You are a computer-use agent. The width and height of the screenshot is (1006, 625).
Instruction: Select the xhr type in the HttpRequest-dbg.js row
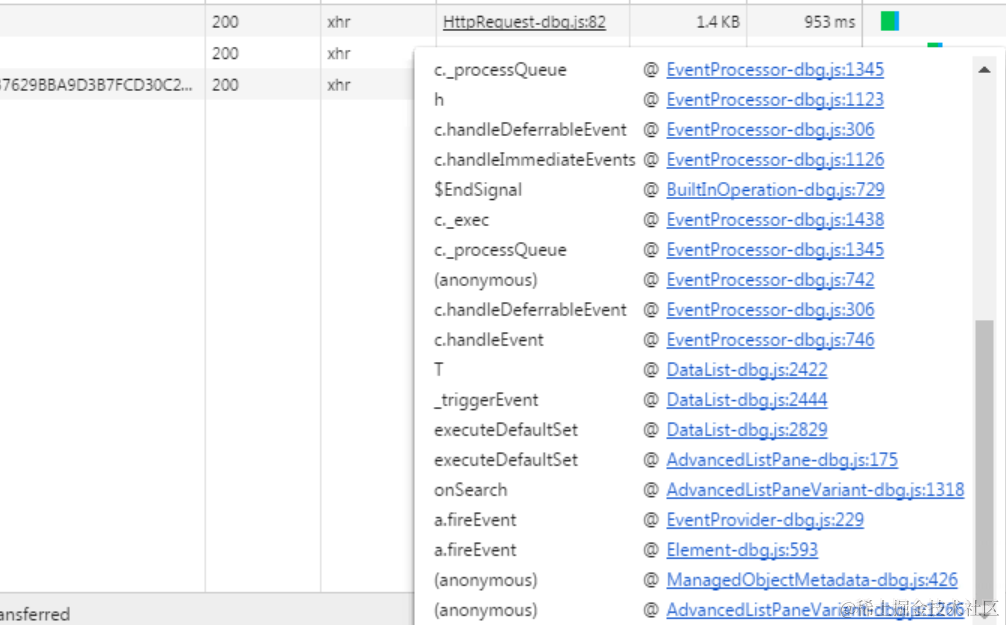pos(339,22)
